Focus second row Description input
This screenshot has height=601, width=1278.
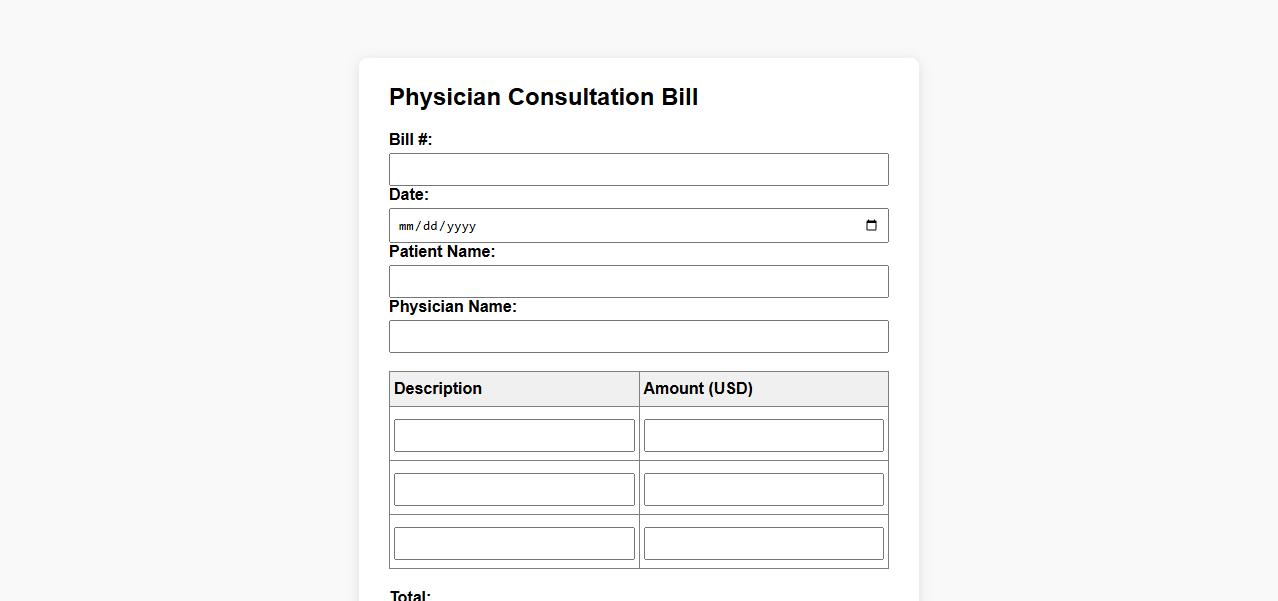pos(514,490)
